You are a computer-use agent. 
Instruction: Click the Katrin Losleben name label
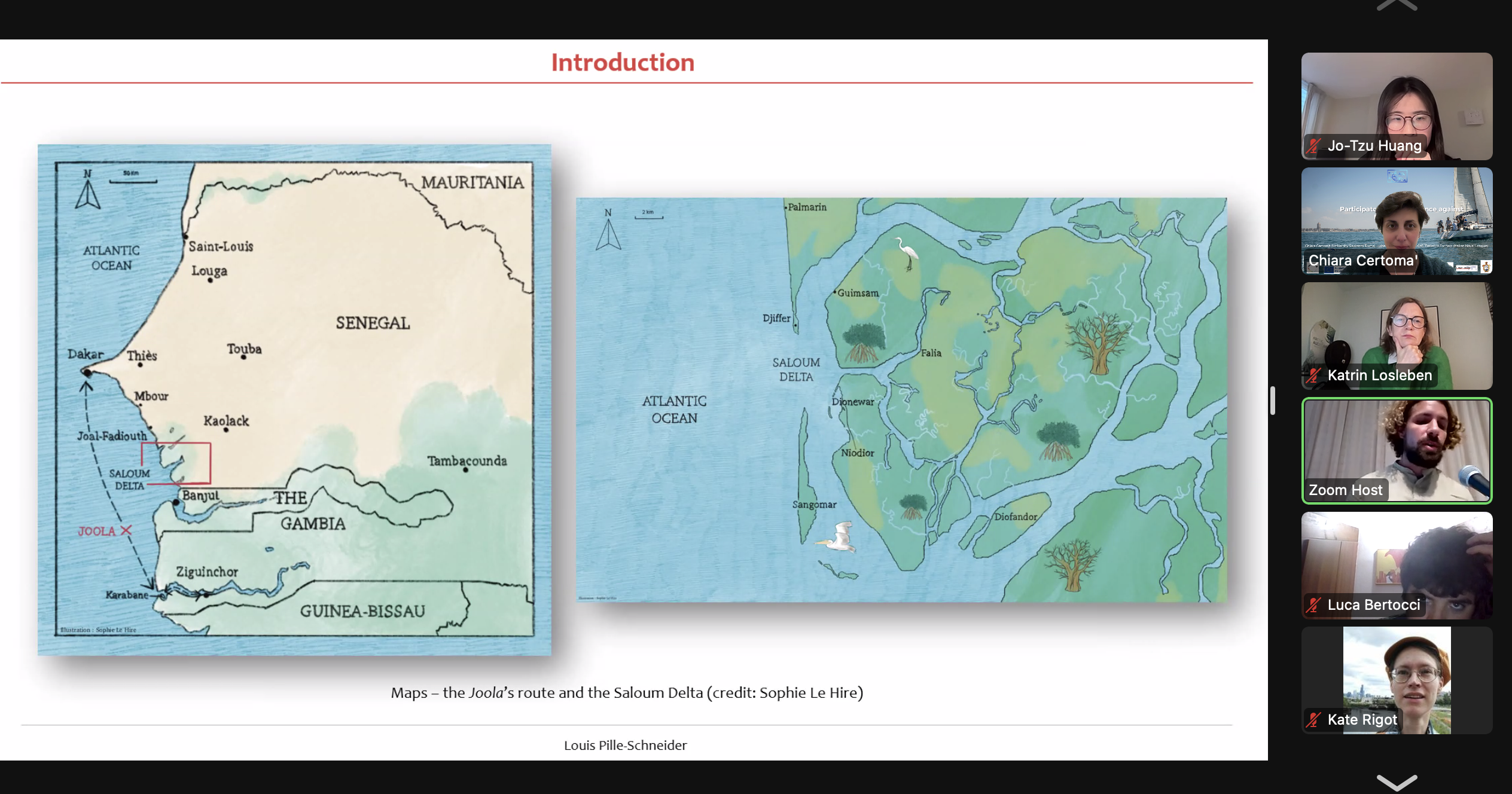[x=1379, y=375]
